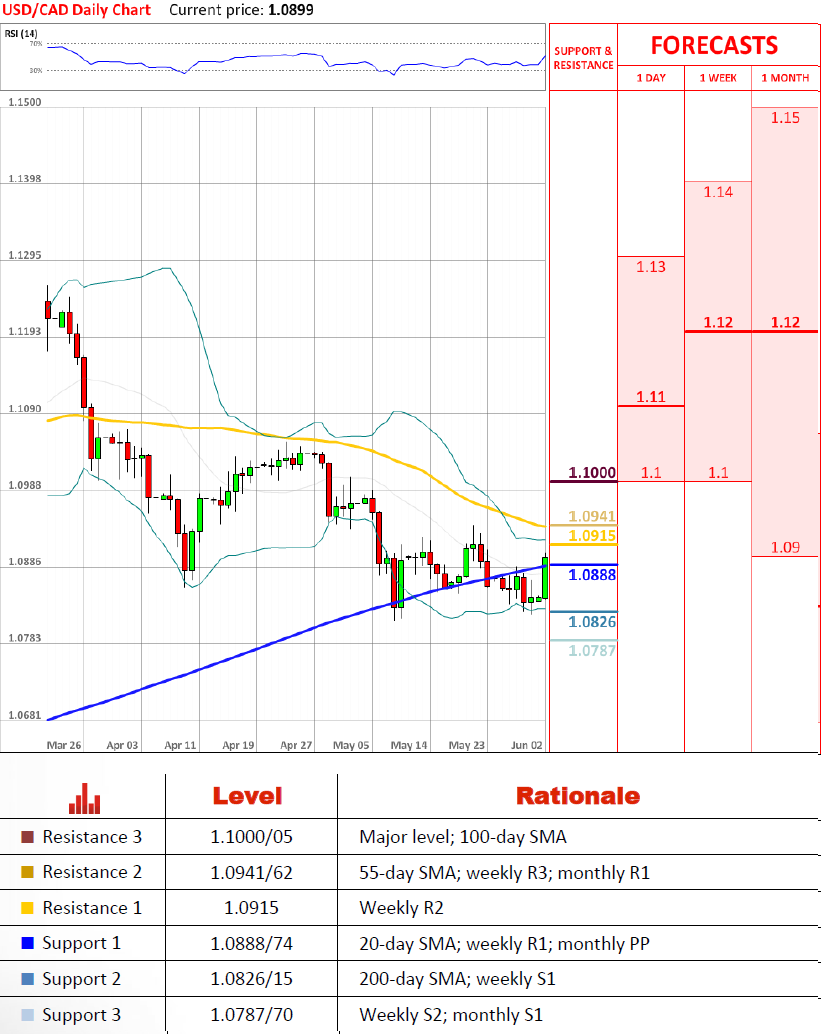The height and width of the screenshot is (1034, 823).
Task: Click the Support 2 steel-blue color swatch
Action: click(27, 979)
